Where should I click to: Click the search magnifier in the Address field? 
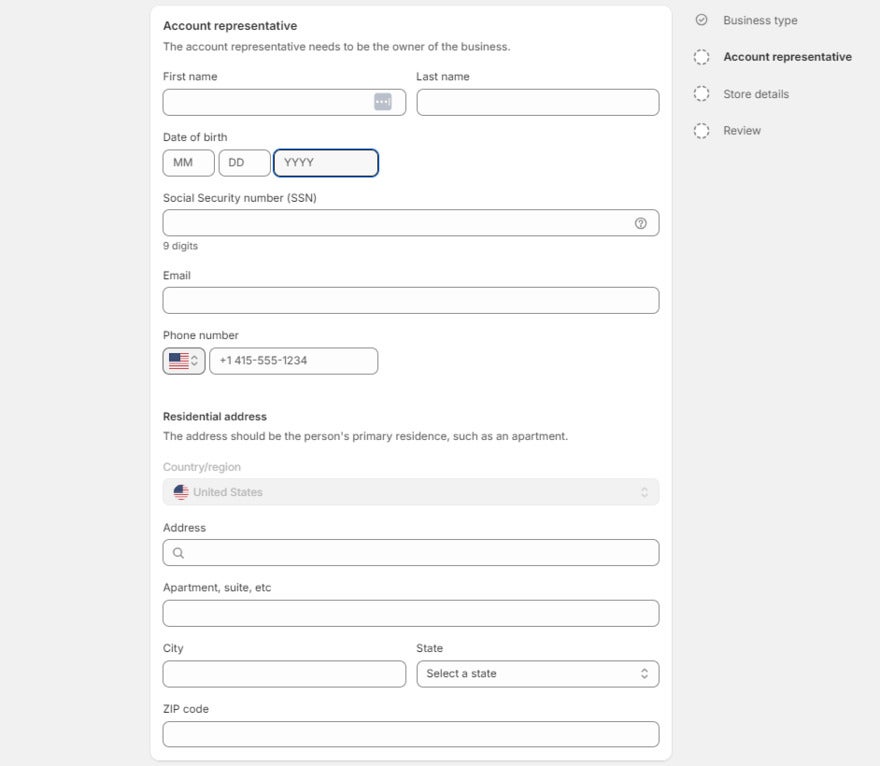pos(178,552)
